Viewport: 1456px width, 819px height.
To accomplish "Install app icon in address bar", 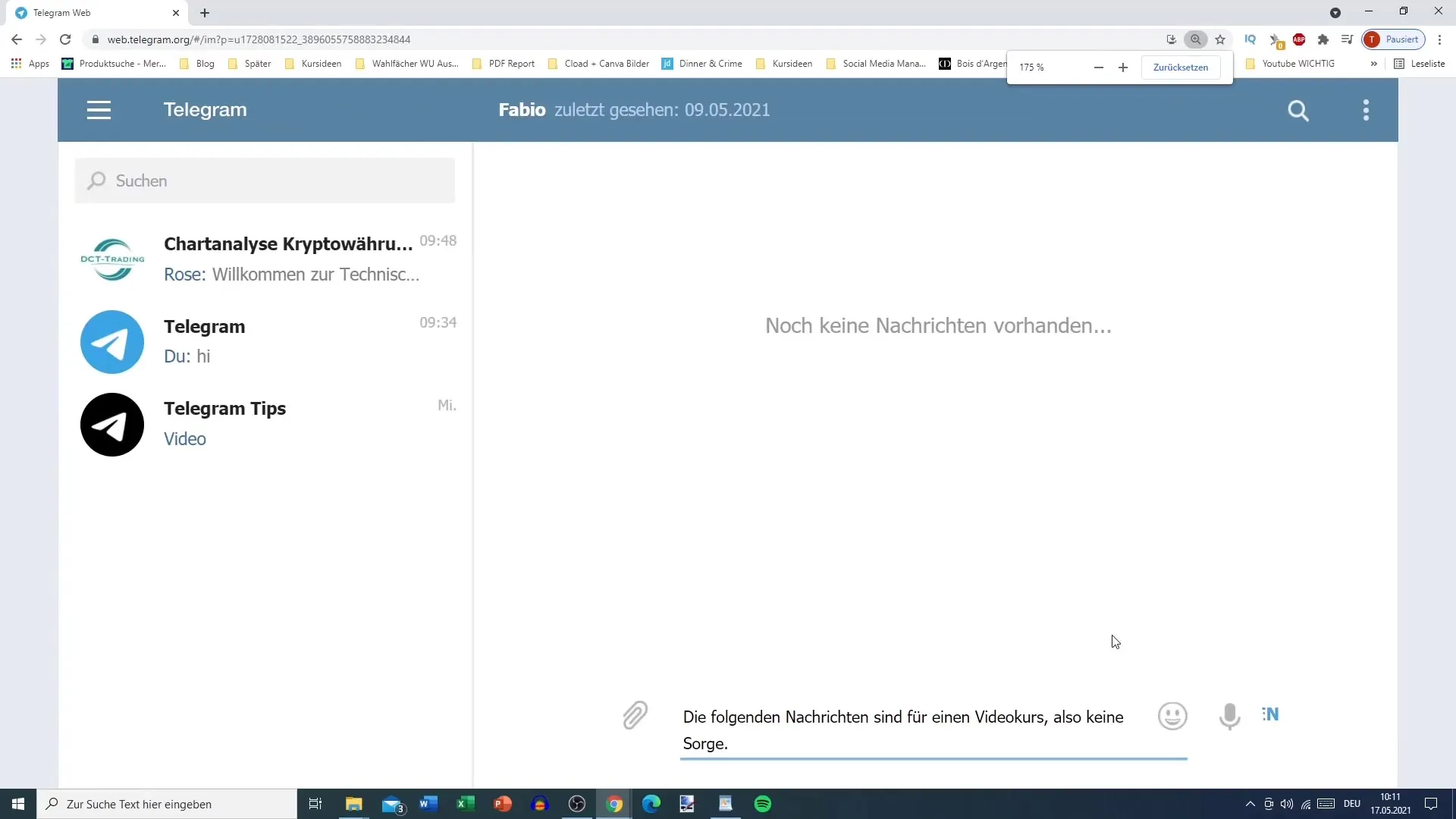I will 1171,39.
